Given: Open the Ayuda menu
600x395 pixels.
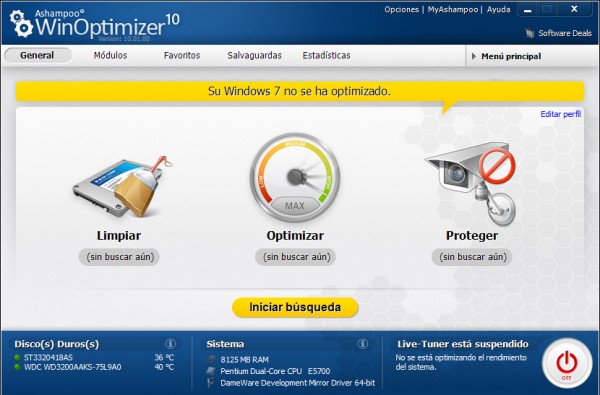Looking at the screenshot, I should pyautogui.click(x=499, y=10).
